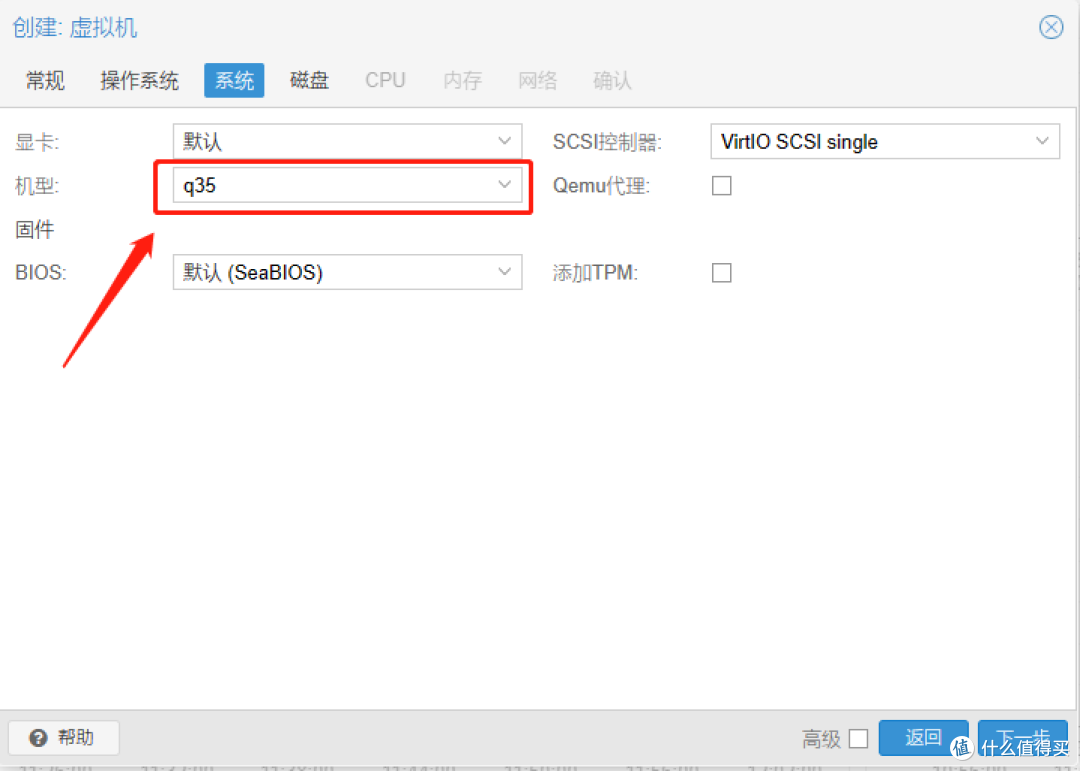Click the 返回 button
Image resolution: width=1080 pixels, height=771 pixels.
pos(924,738)
